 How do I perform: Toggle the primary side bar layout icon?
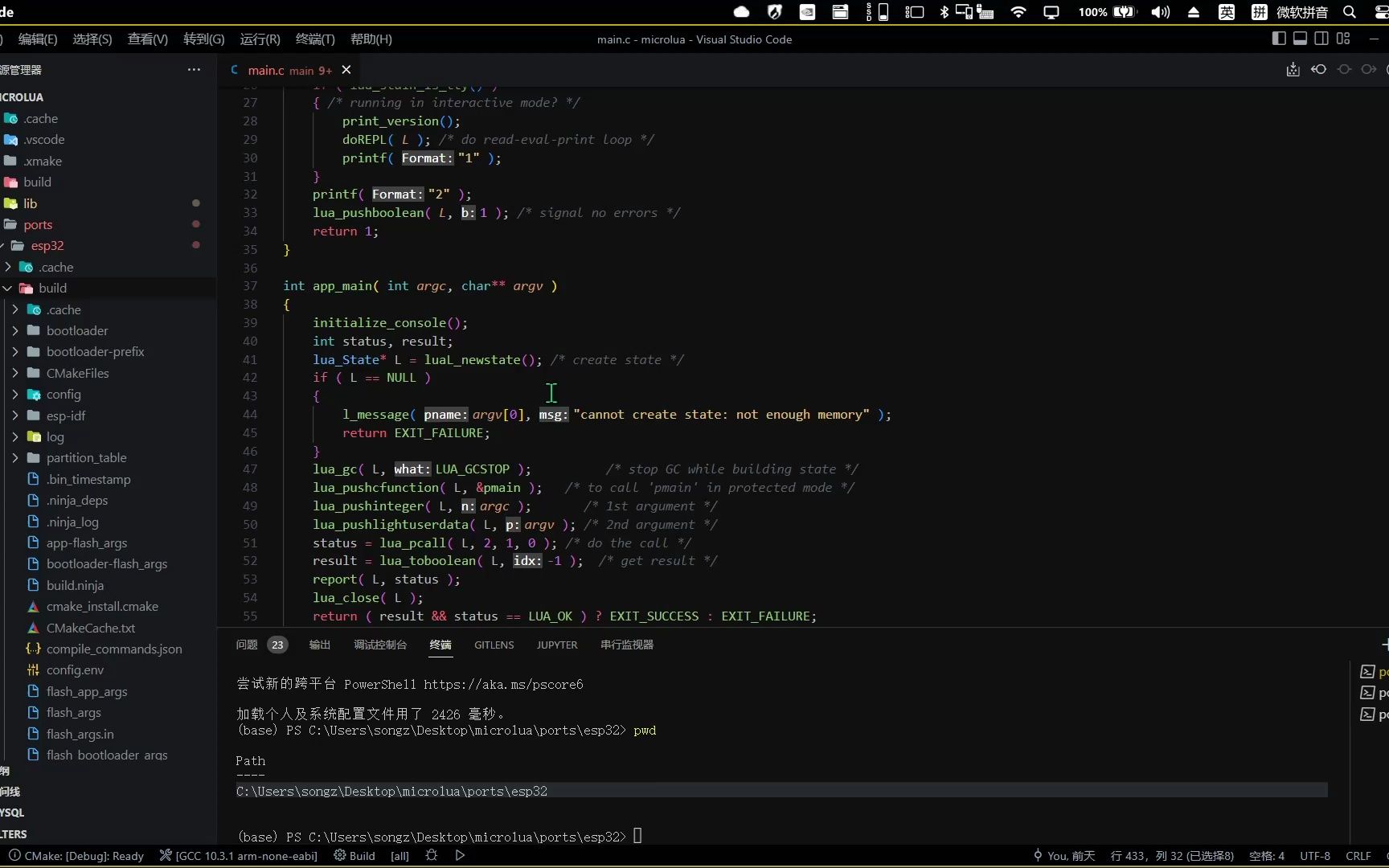[1279, 39]
